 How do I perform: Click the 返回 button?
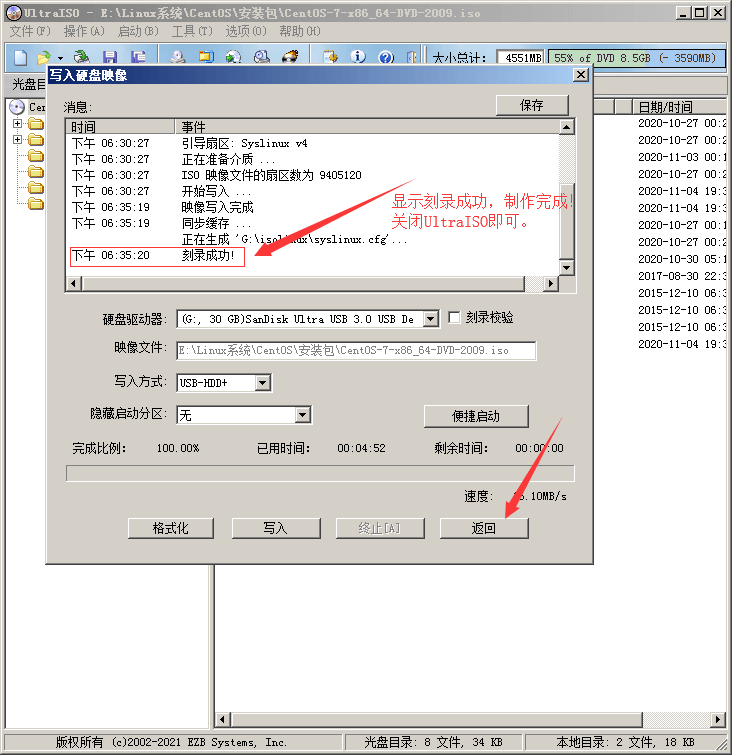484,528
